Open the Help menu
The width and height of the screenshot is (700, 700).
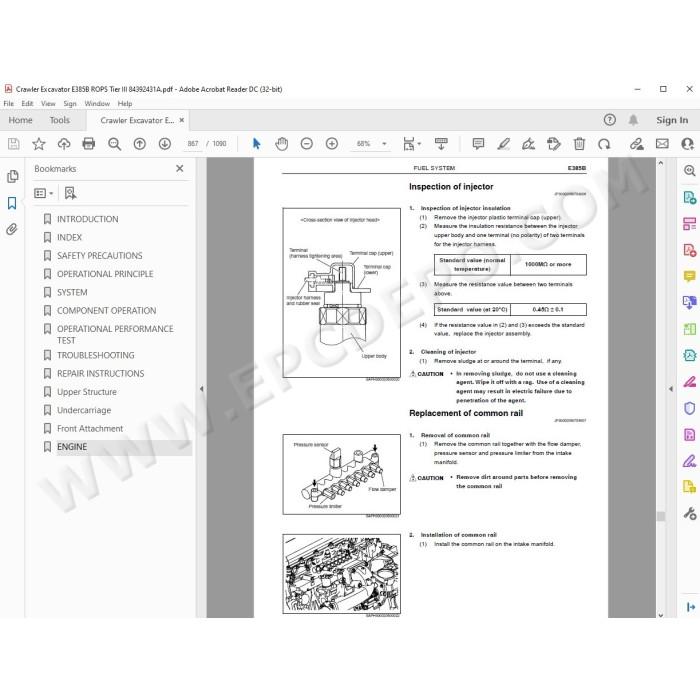tap(125, 104)
